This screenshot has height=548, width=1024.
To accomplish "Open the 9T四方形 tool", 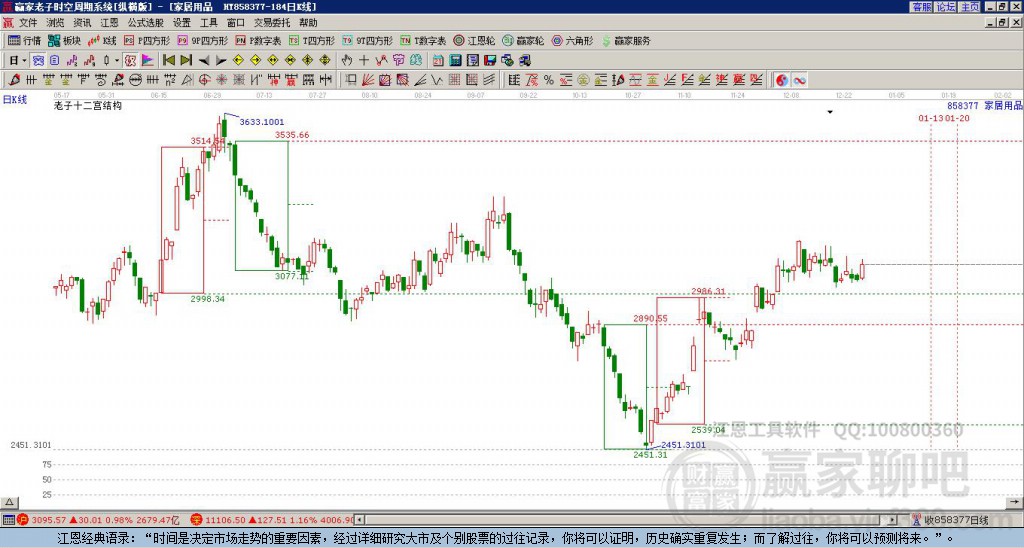I will (367, 40).
